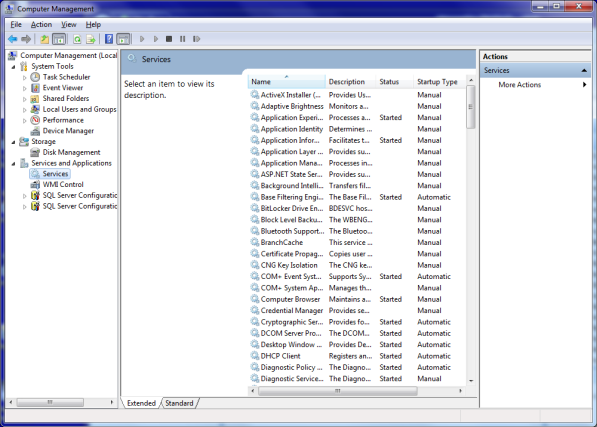This screenshot has height=427, width=597.
Task: Sort by the Startup Type column header
Action: [440, 81]
